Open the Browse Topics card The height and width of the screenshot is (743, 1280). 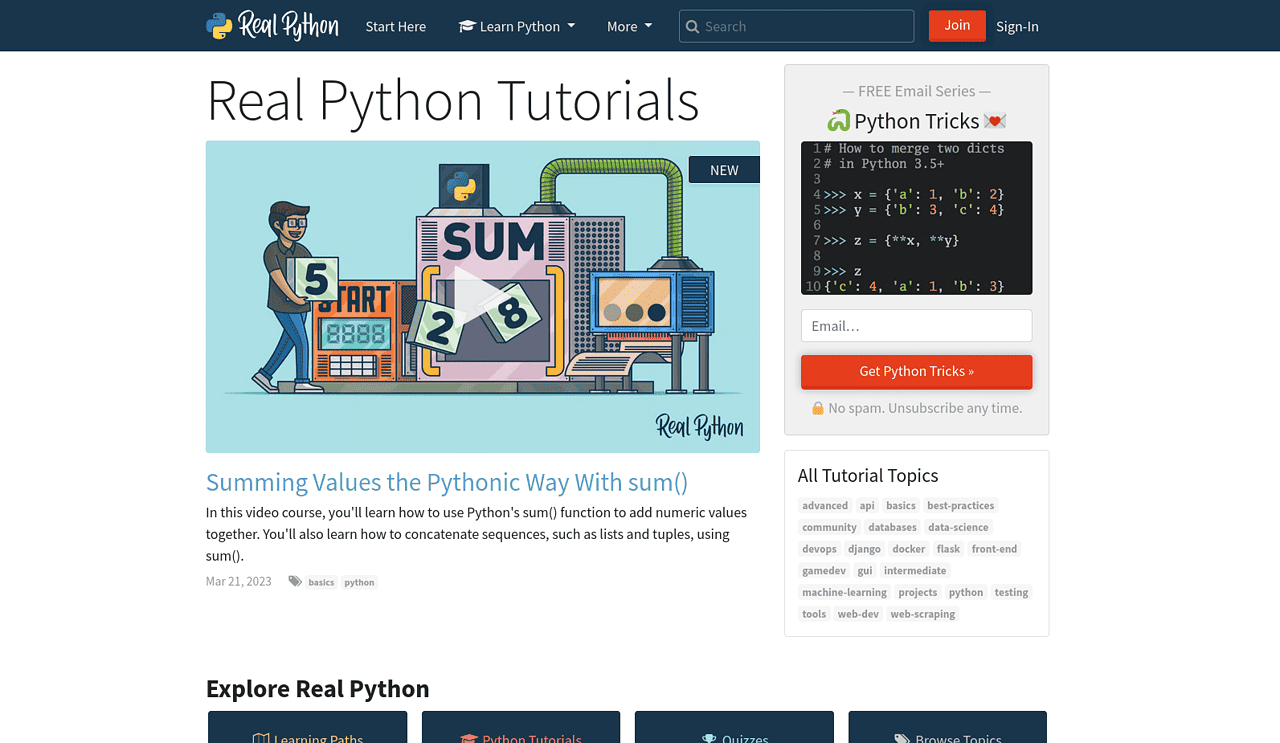pyautogui.click(x=948, y=727)
